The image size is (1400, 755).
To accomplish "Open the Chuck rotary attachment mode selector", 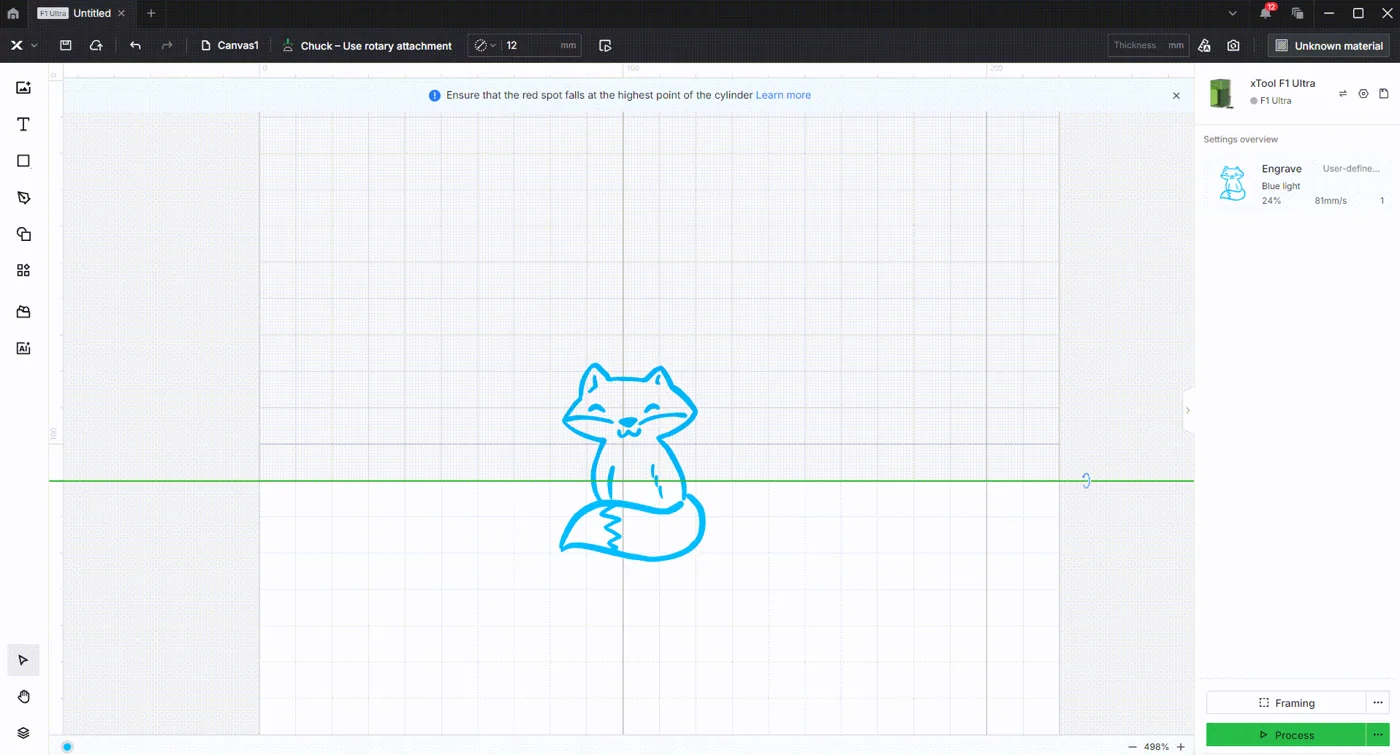I will (367, 45).
